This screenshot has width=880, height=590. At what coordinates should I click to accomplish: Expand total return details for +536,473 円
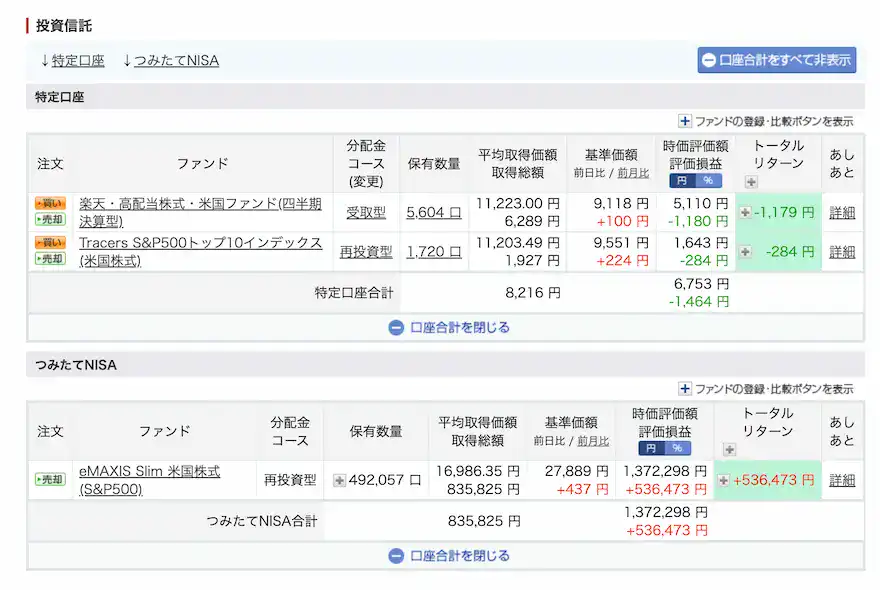723,480
